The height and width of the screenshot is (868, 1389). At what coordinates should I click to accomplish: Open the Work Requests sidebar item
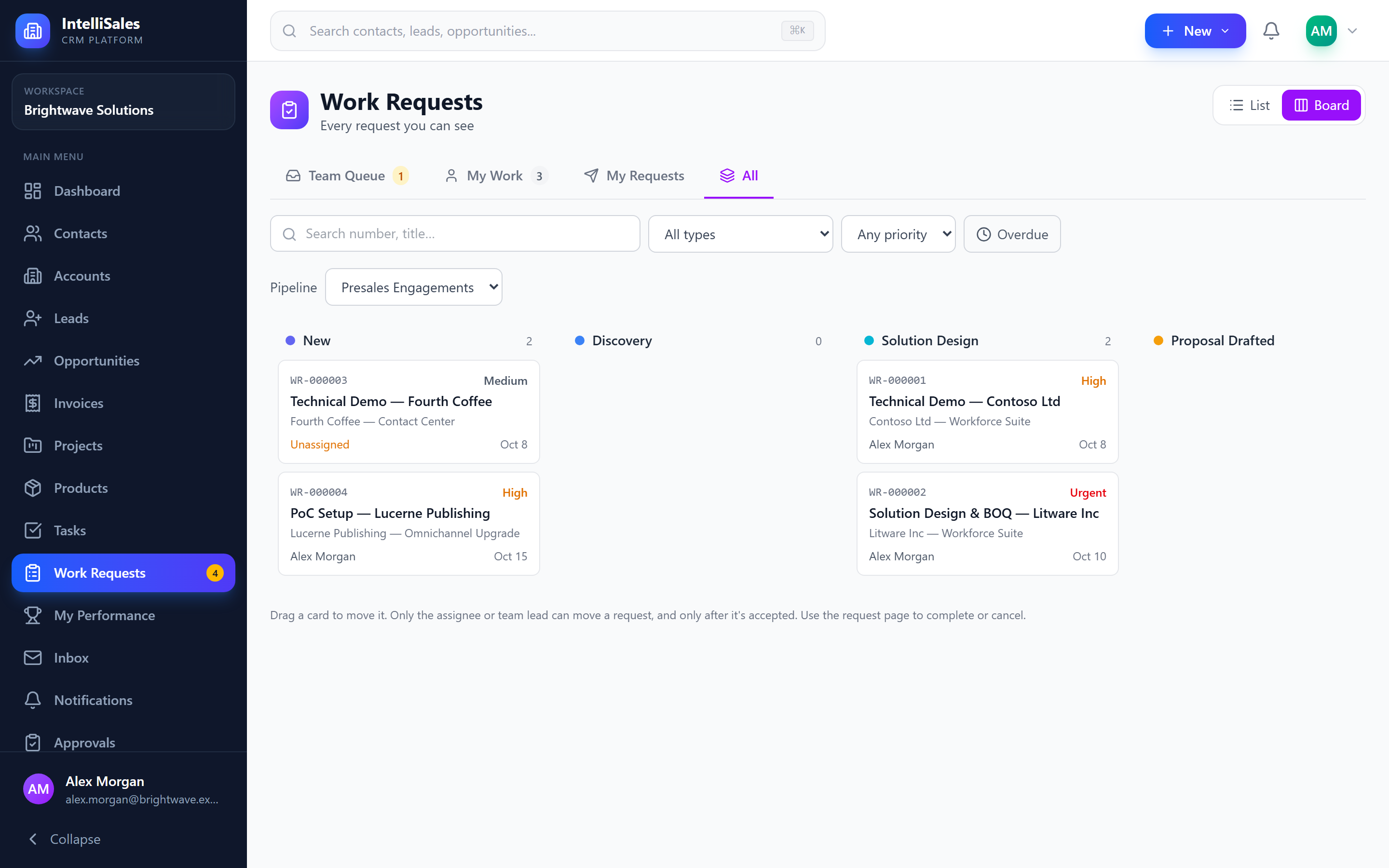[123, 573]
